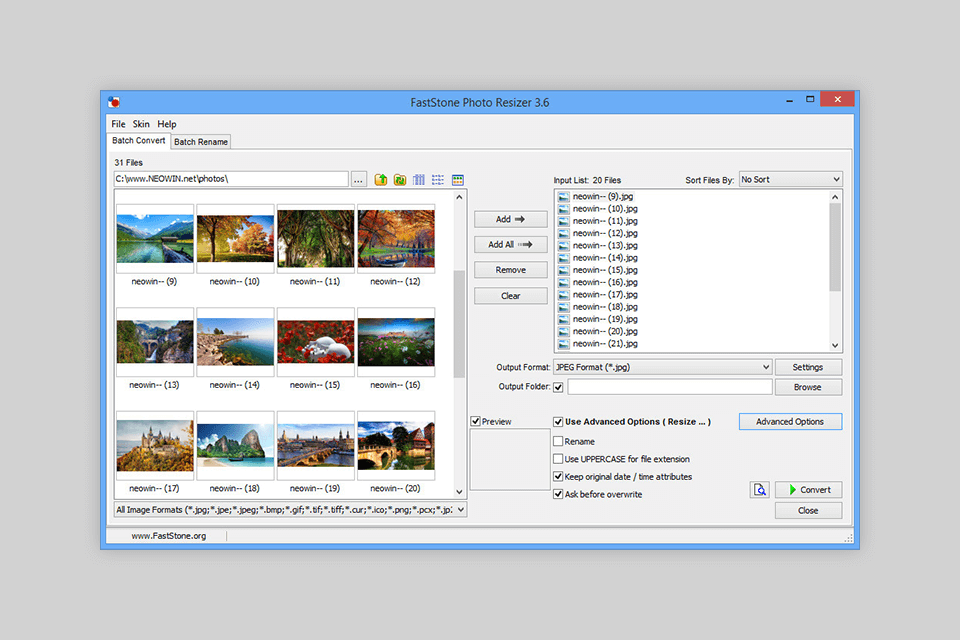Open the Skin menu
Image resolution: width=960 pixels, height=640 pixels.
[x=141, y=124]
